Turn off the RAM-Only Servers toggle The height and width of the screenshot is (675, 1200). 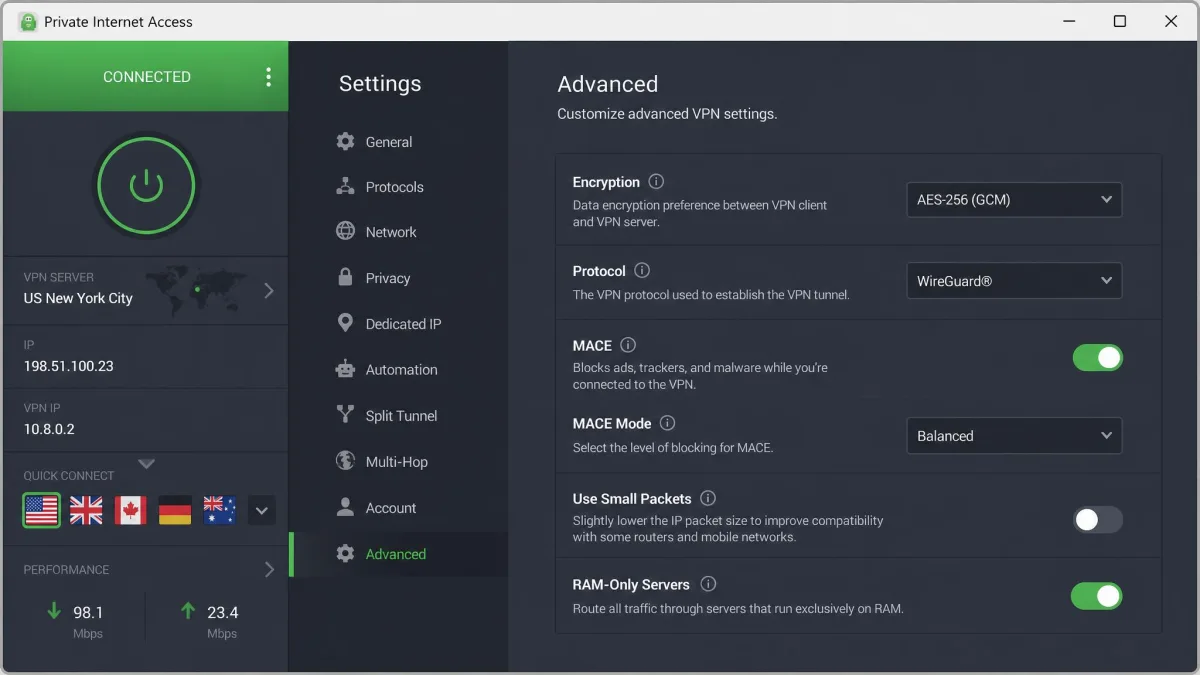coord(1097,596)
